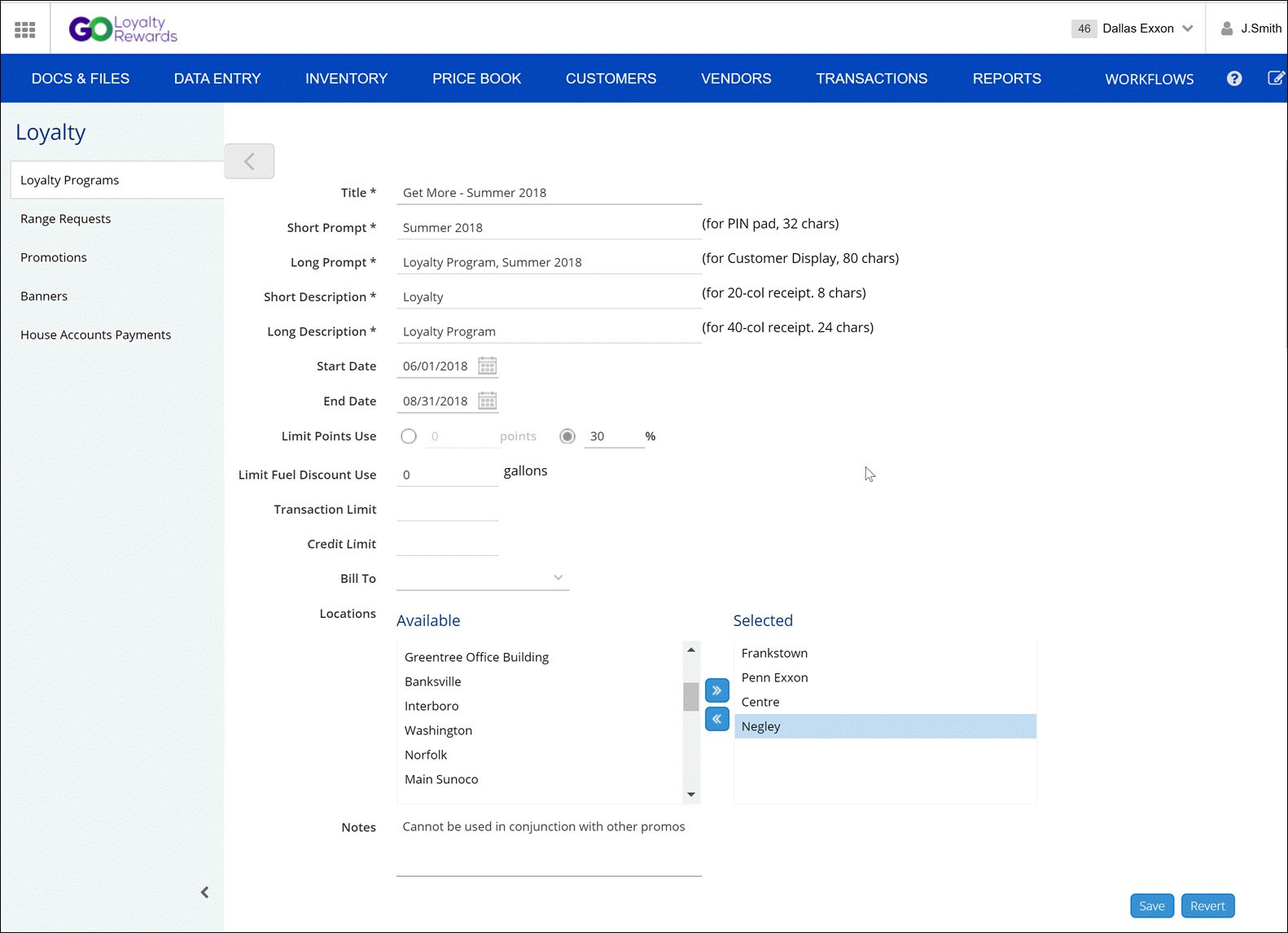Open the CUSTOMERS menu
The width and height of the screenshot is (1288, 933).
click(x=611, y=78)
